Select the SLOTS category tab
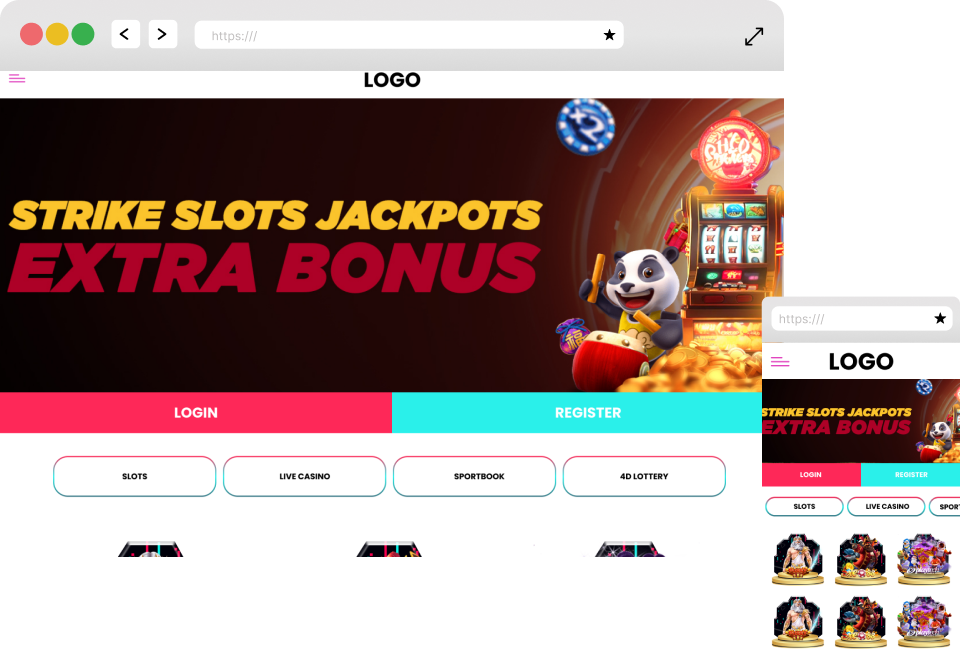This screenshot has height=654, width=960. [135, 476]
